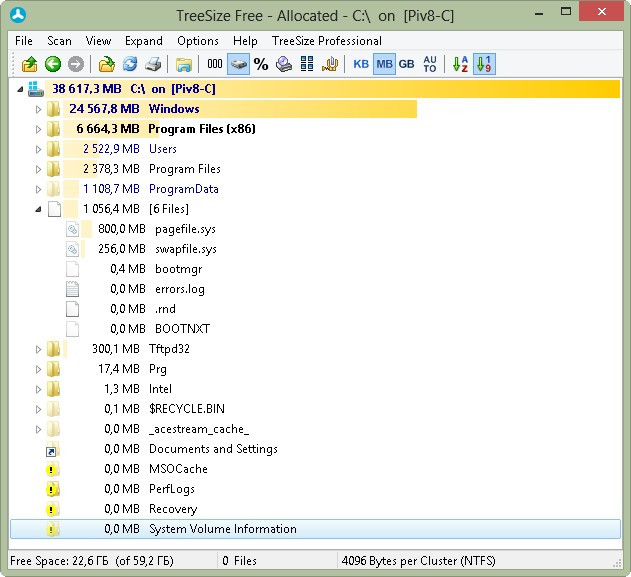The image size is (631, 577).
Task: Click the Free Space status bar text
Action: (x=92, y=561)
